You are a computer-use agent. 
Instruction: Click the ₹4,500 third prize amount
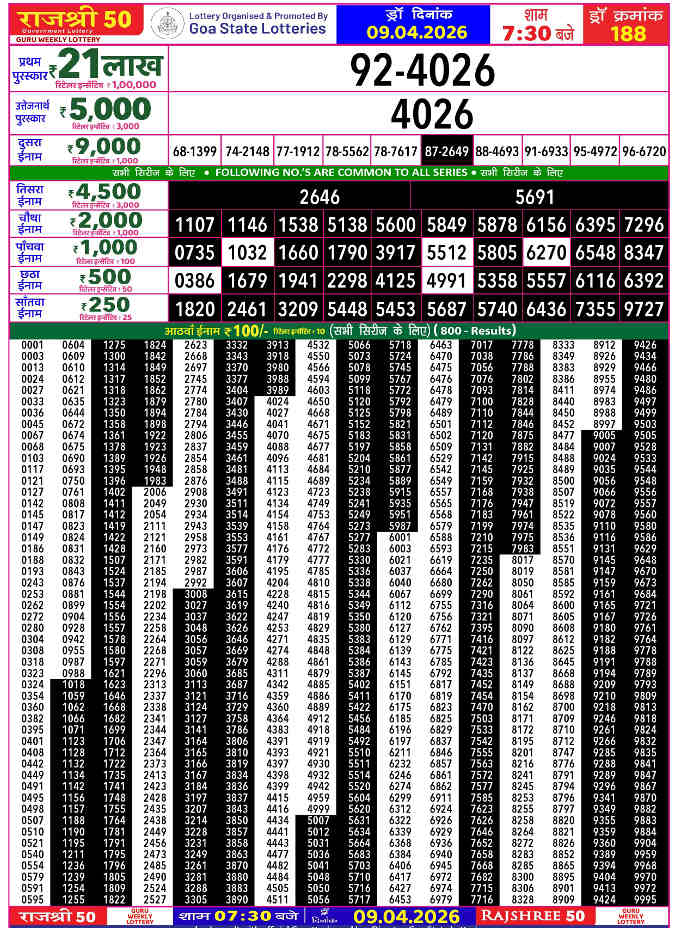pyautogui.click(x=105, y=192)
